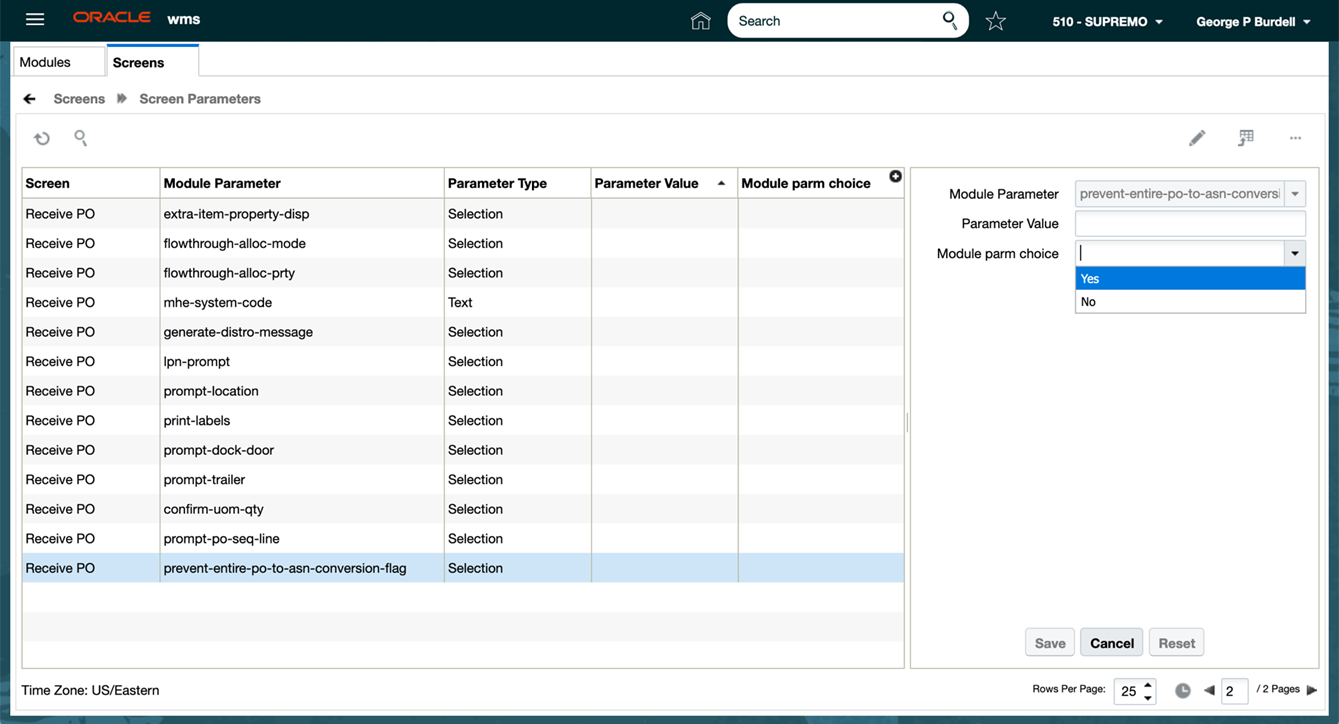Open the hamburger navigation menu

tap(35, 20)
